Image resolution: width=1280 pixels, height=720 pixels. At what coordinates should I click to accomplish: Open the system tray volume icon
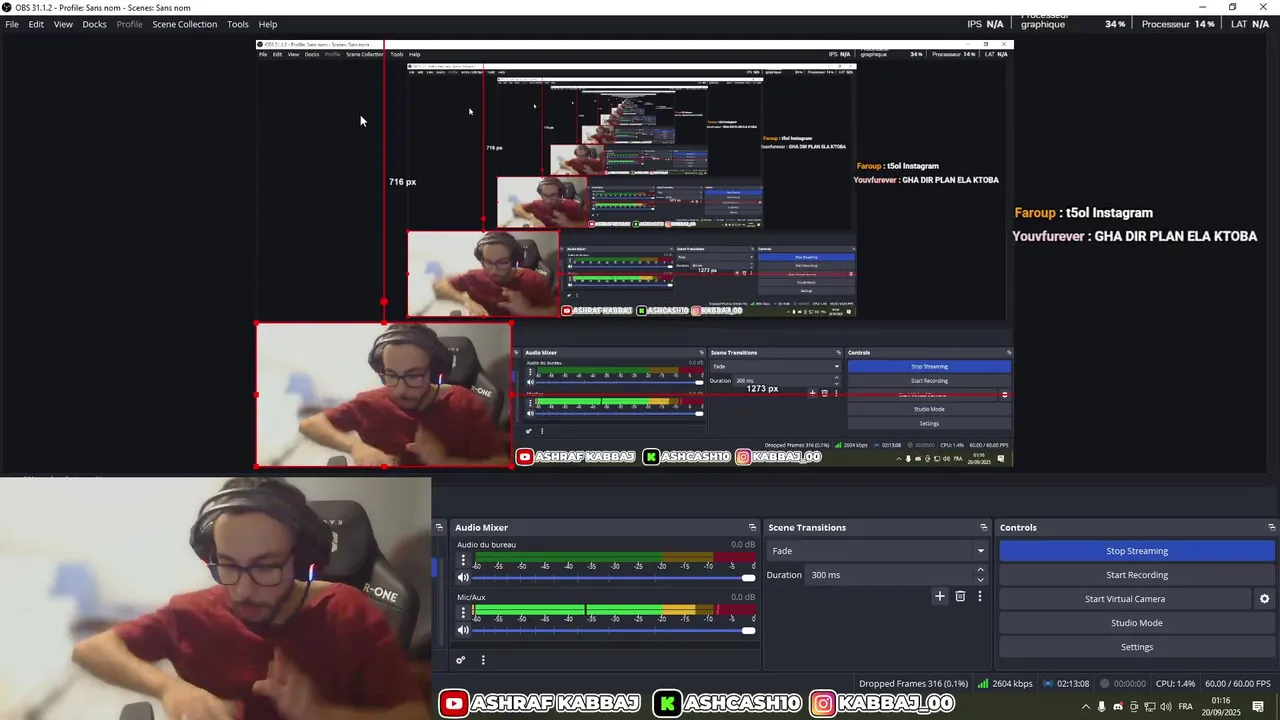coord(1165,707)
